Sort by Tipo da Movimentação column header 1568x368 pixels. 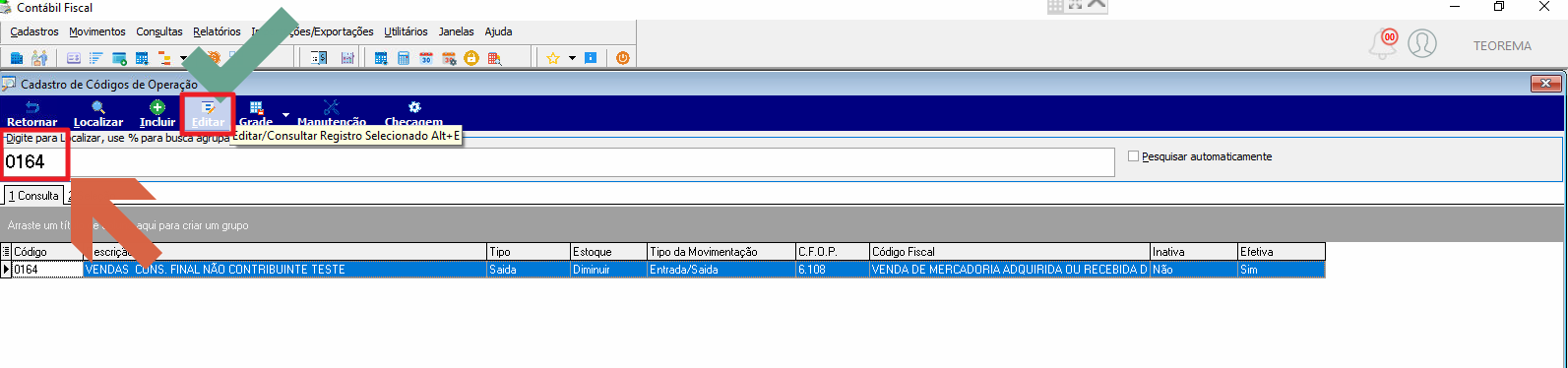click(721, 252)
